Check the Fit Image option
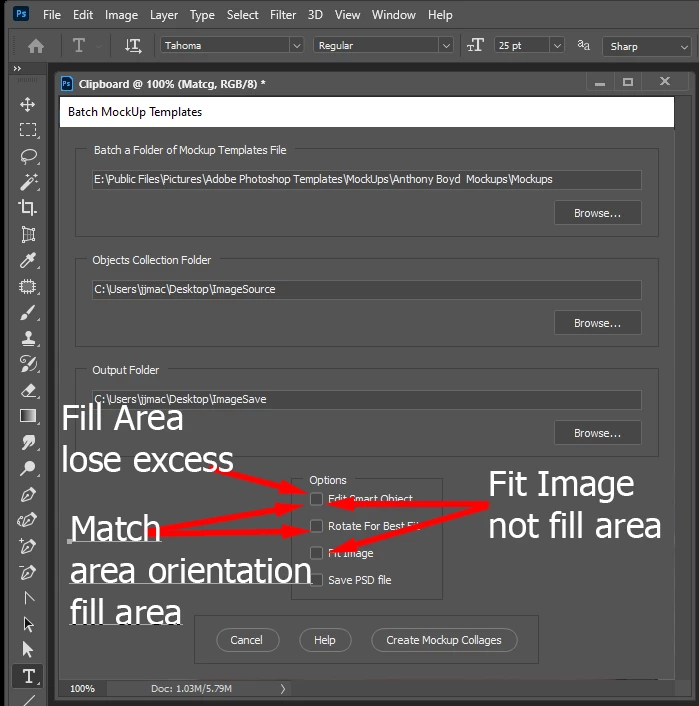 tap(316, 553)
